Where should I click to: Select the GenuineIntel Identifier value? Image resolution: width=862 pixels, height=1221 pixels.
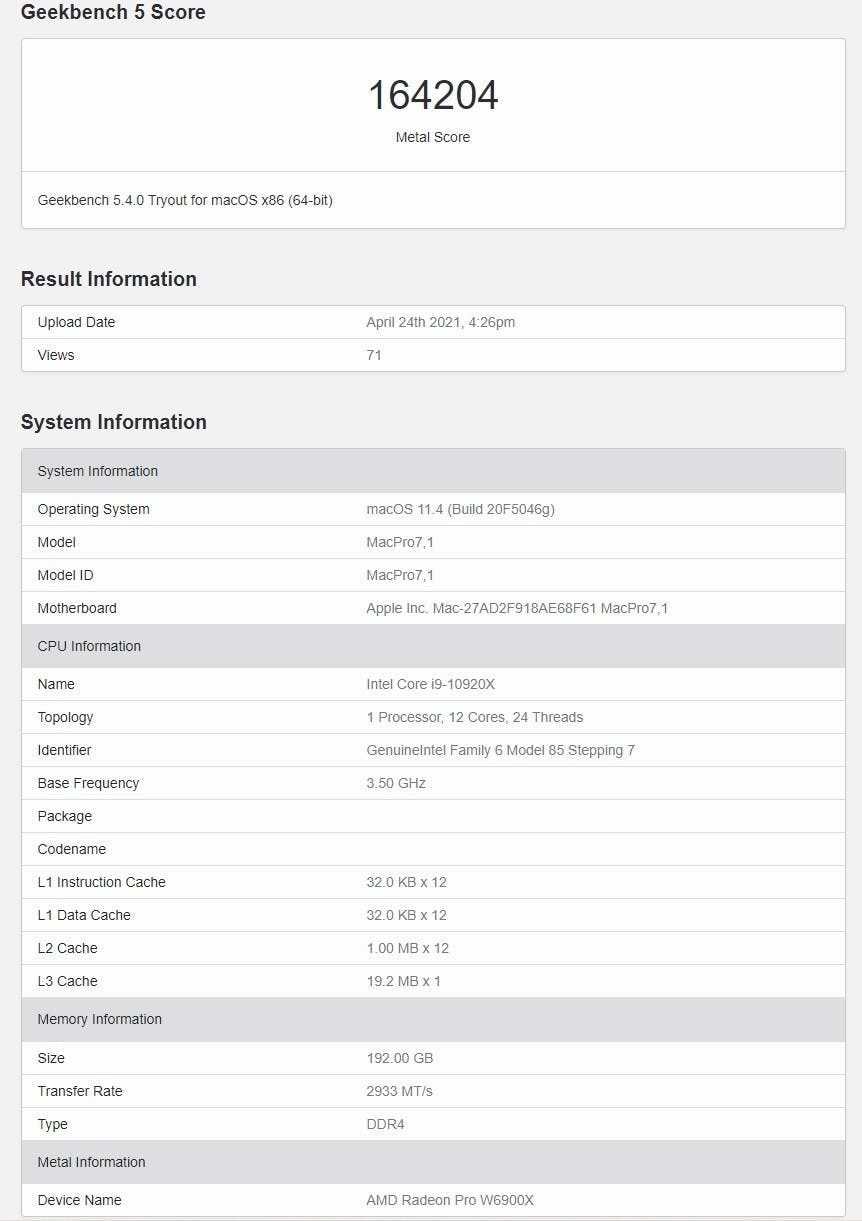[500, 750]
